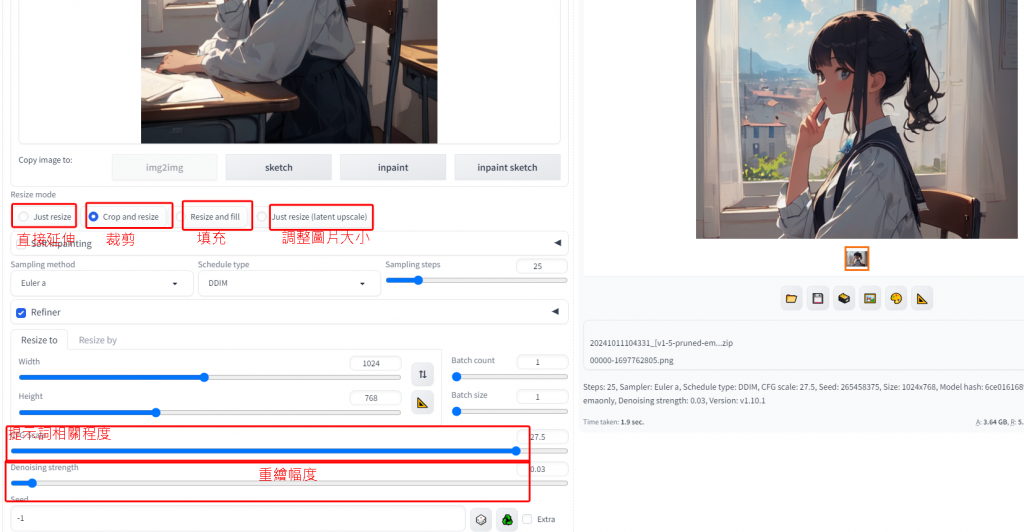
Task: Click the Height value field 768
Action: [x=375, y=398]
